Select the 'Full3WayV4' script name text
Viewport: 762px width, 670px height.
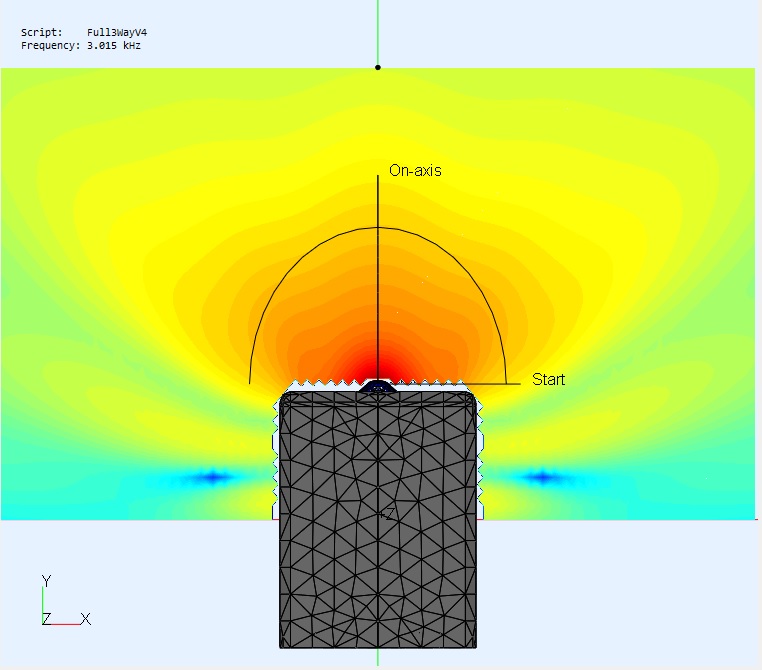coord(117,33)
